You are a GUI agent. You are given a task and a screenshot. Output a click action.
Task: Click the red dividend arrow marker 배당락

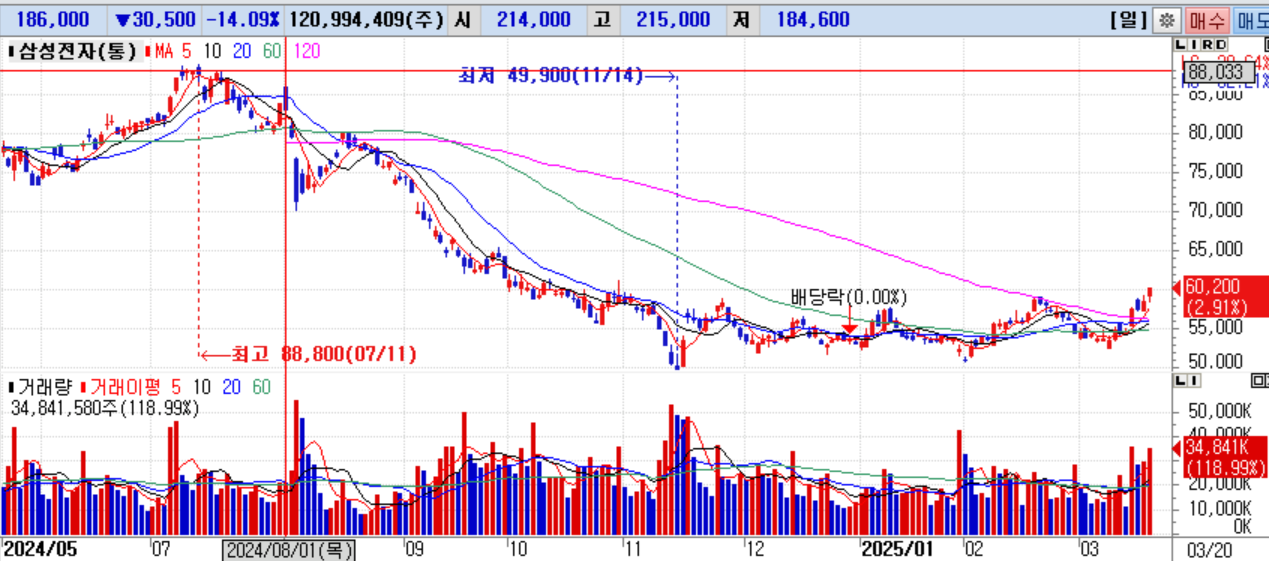[848, 327]
